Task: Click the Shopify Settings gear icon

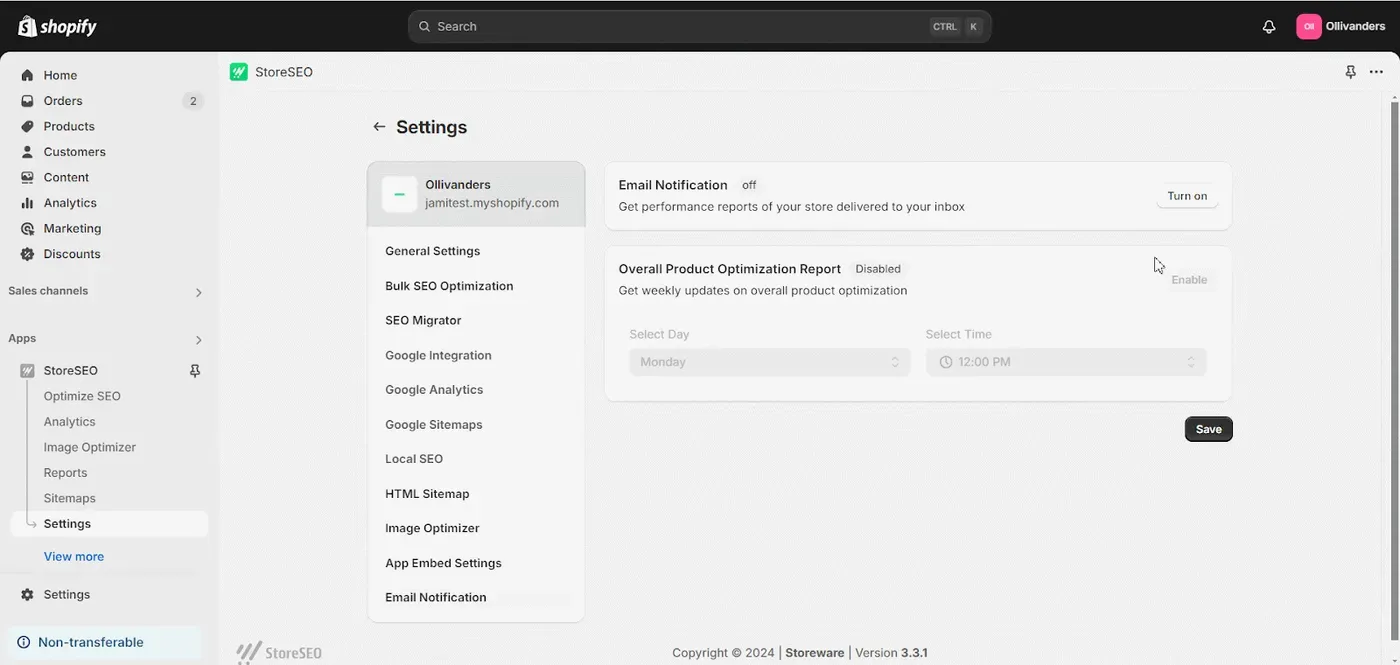Action: (x=27, y=594)
